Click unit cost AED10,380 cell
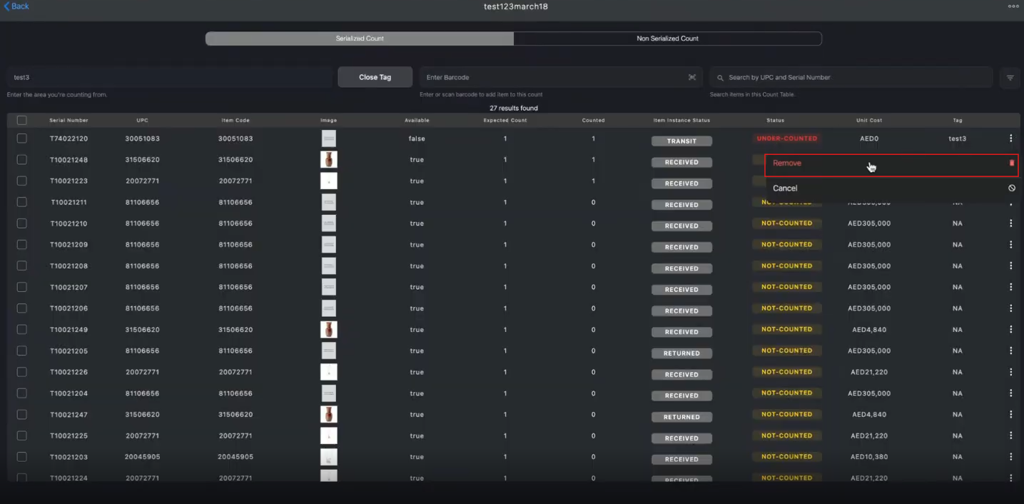The width and height of the screenshot is (1024, 504). pyautogui.click(x=869, y=457)
